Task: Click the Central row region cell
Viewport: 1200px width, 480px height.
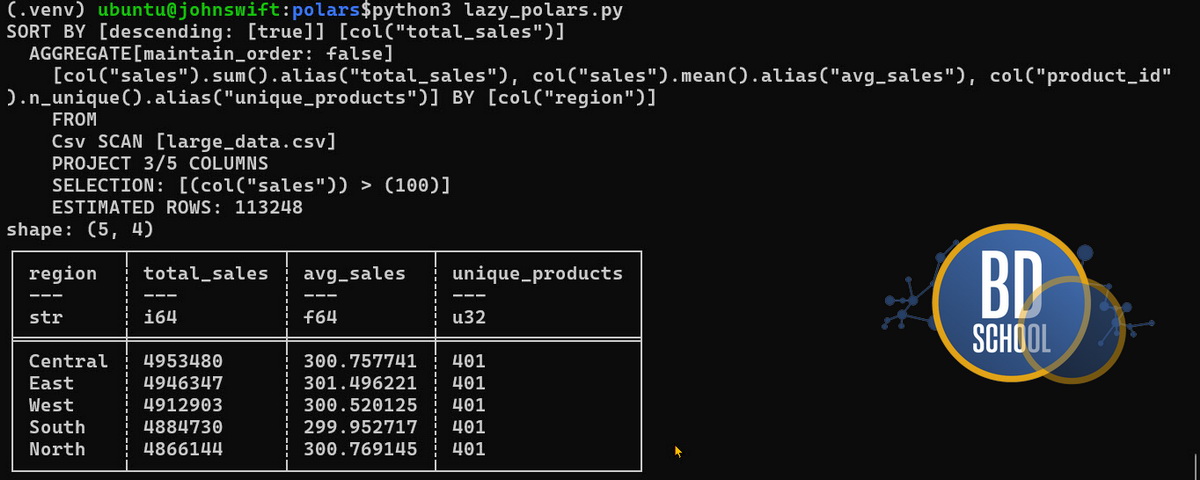Action: (x=68, y=361)
